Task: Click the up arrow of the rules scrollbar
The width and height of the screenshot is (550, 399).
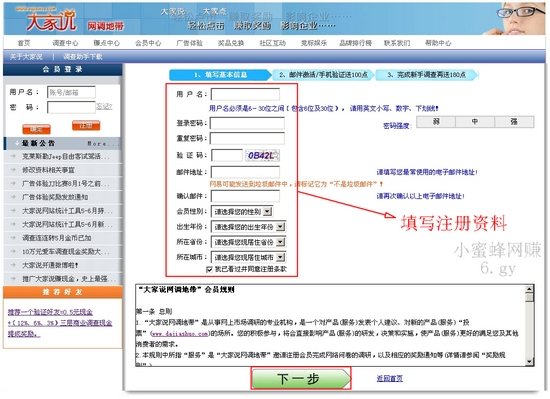Action: [529, 289]
